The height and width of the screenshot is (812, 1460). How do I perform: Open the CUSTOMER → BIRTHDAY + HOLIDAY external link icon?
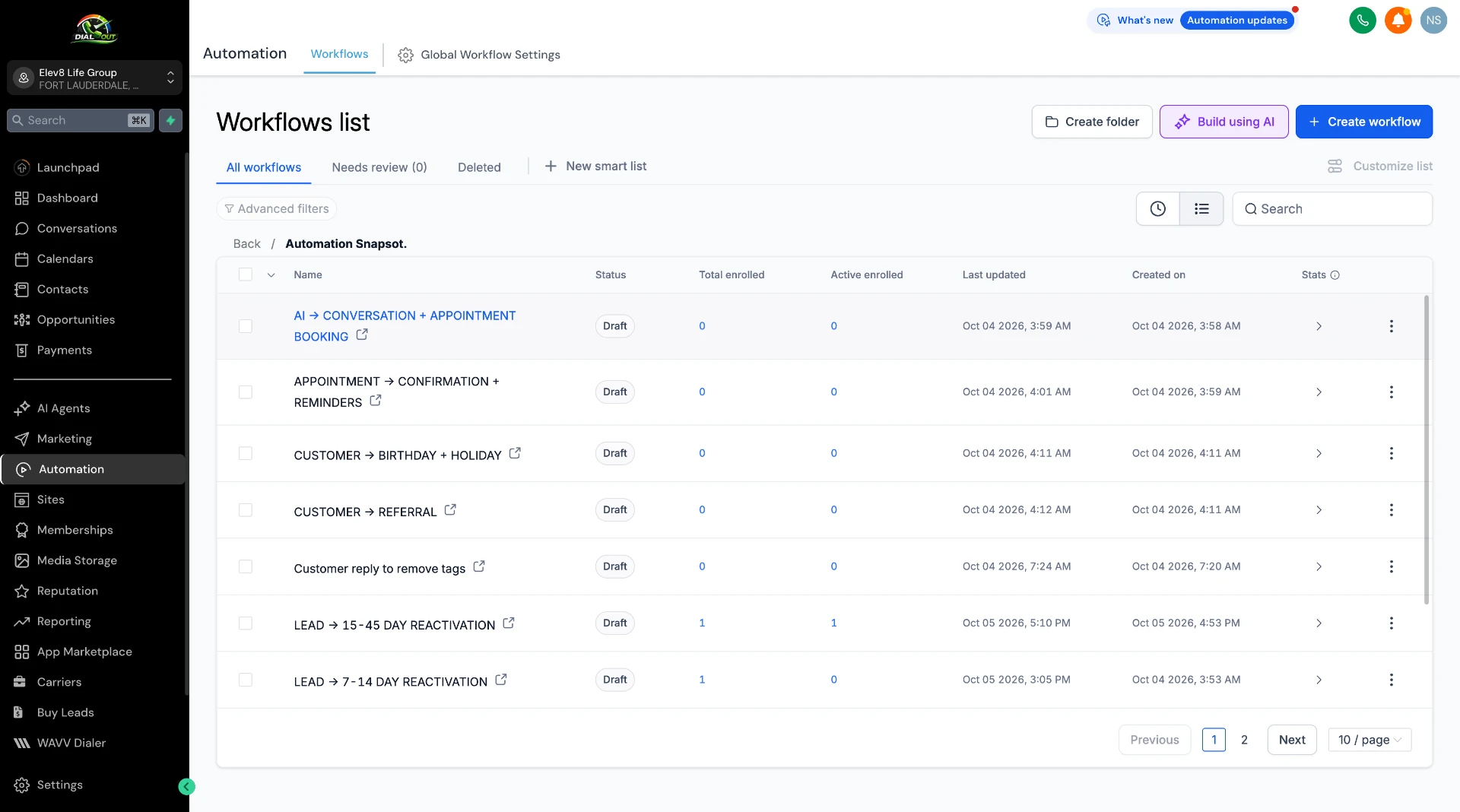pyautogui.click(x=515, y=452)
